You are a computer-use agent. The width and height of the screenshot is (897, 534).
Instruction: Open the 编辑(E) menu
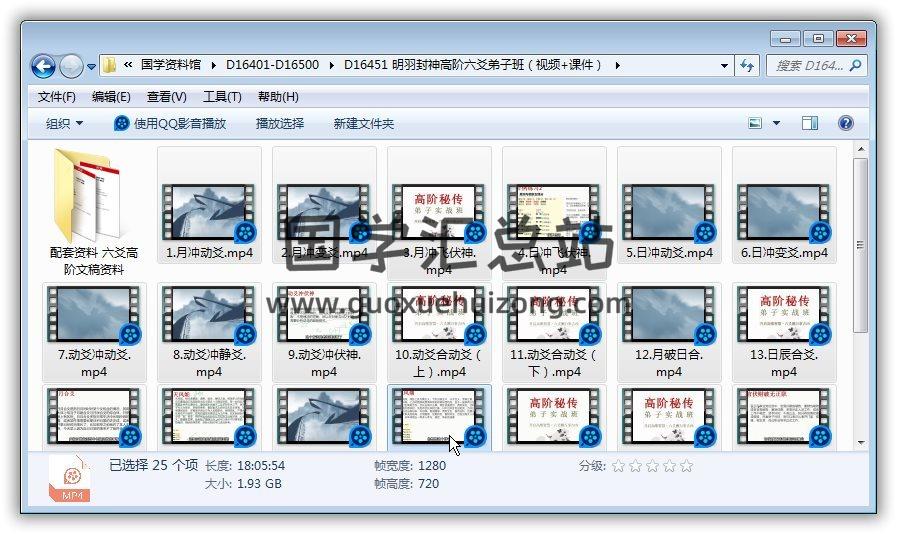click(111, 97)
